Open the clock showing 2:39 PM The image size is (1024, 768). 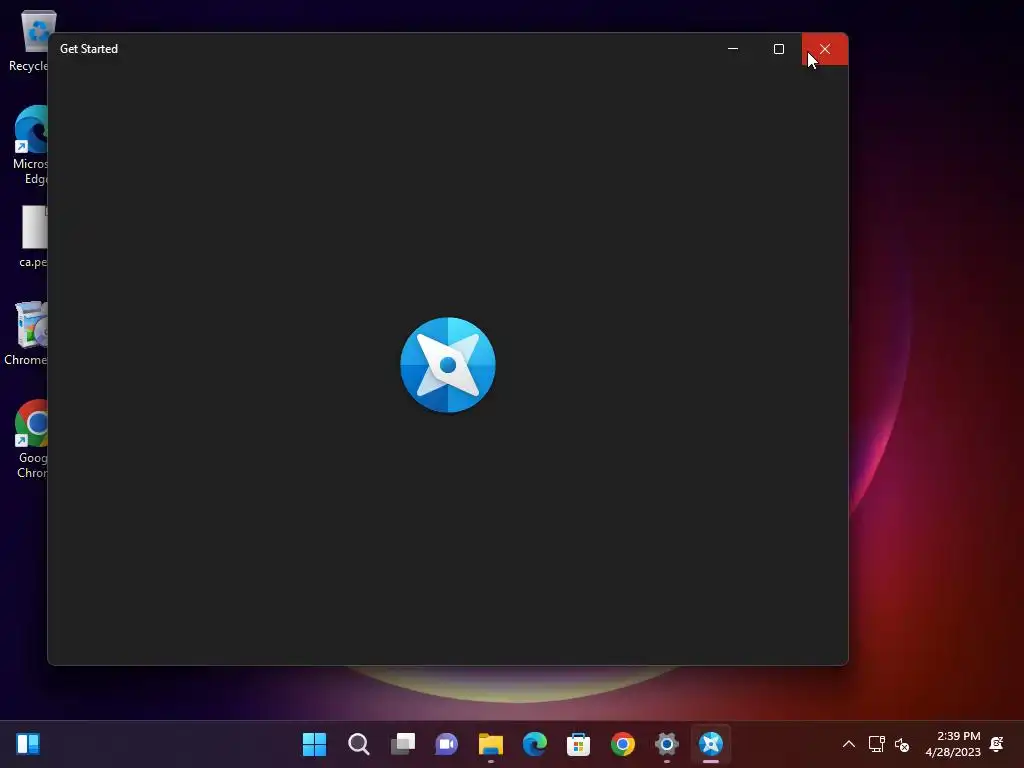(953, 744)
